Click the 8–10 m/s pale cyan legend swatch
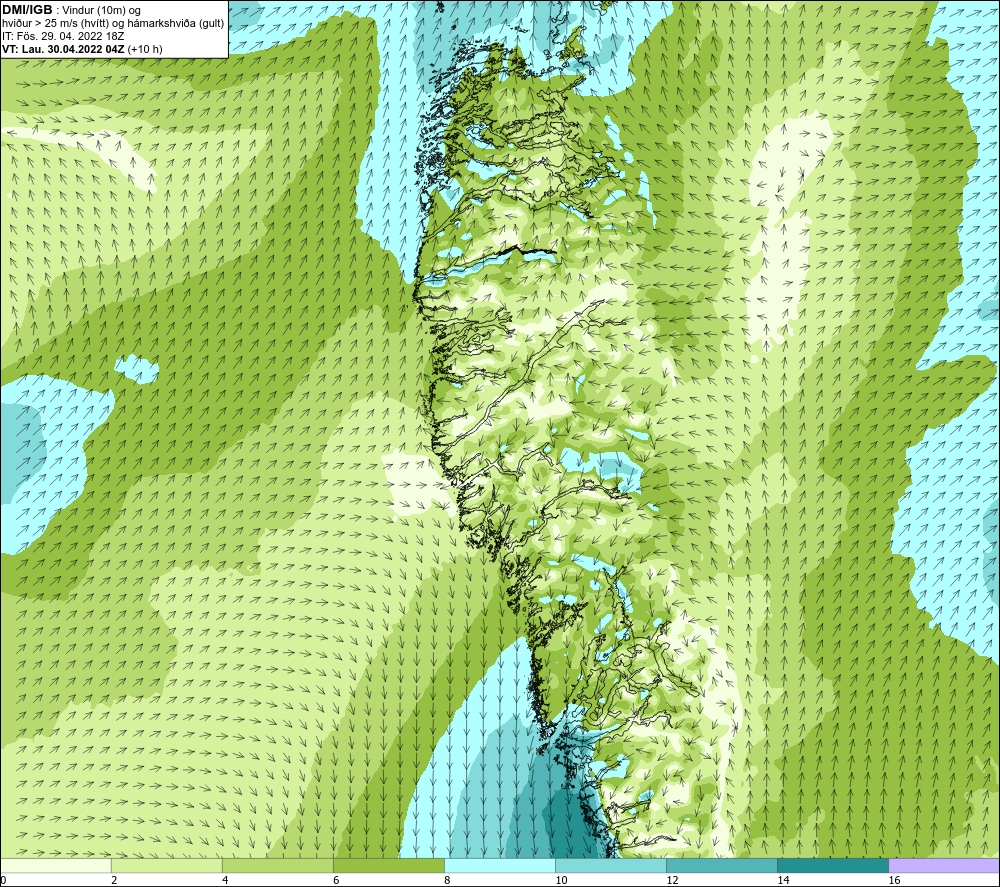The width and height of the screenshot is (1000, 887). (500, 865)
